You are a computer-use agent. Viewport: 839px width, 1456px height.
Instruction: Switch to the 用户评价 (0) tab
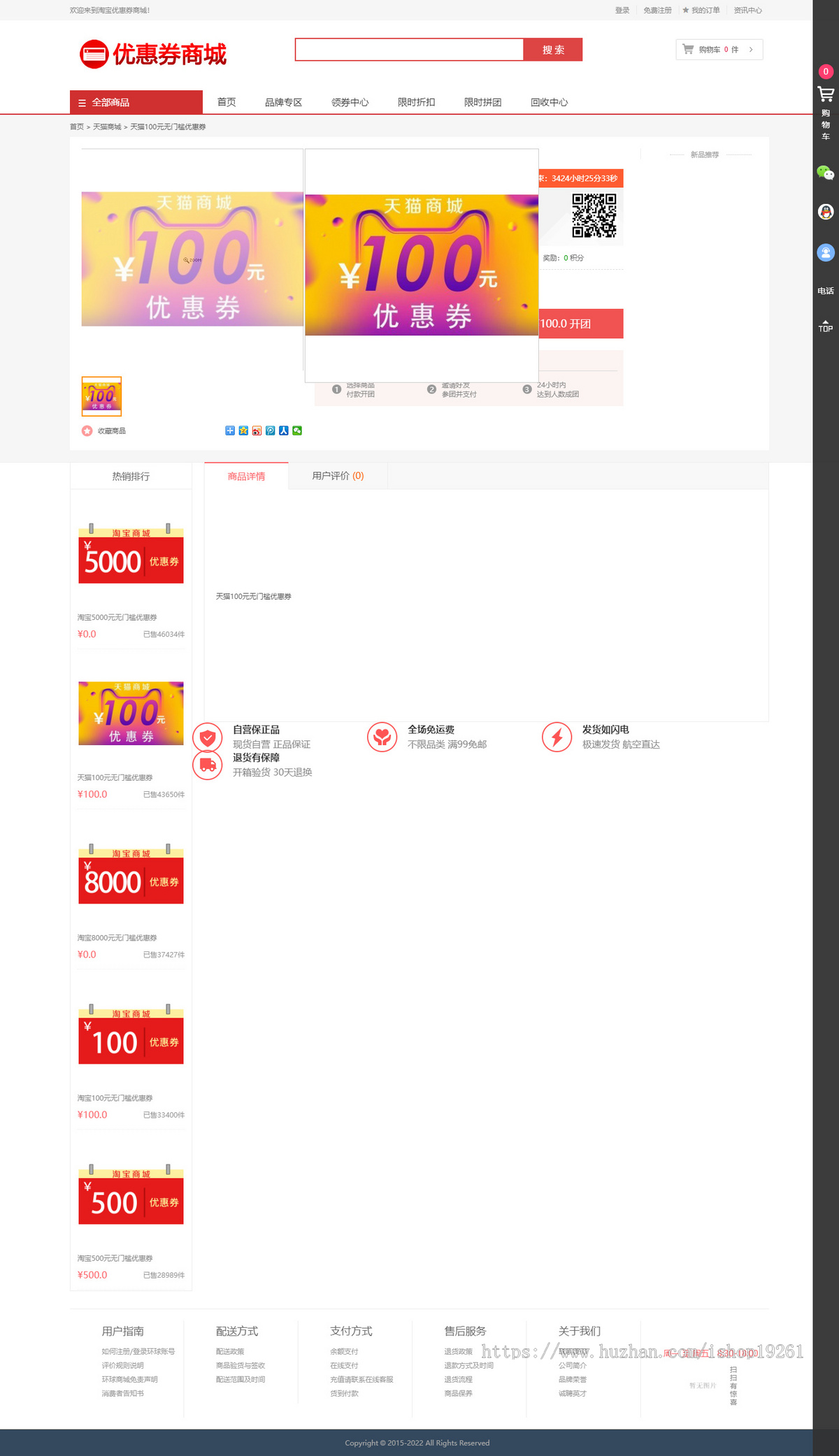click(338, 476)
